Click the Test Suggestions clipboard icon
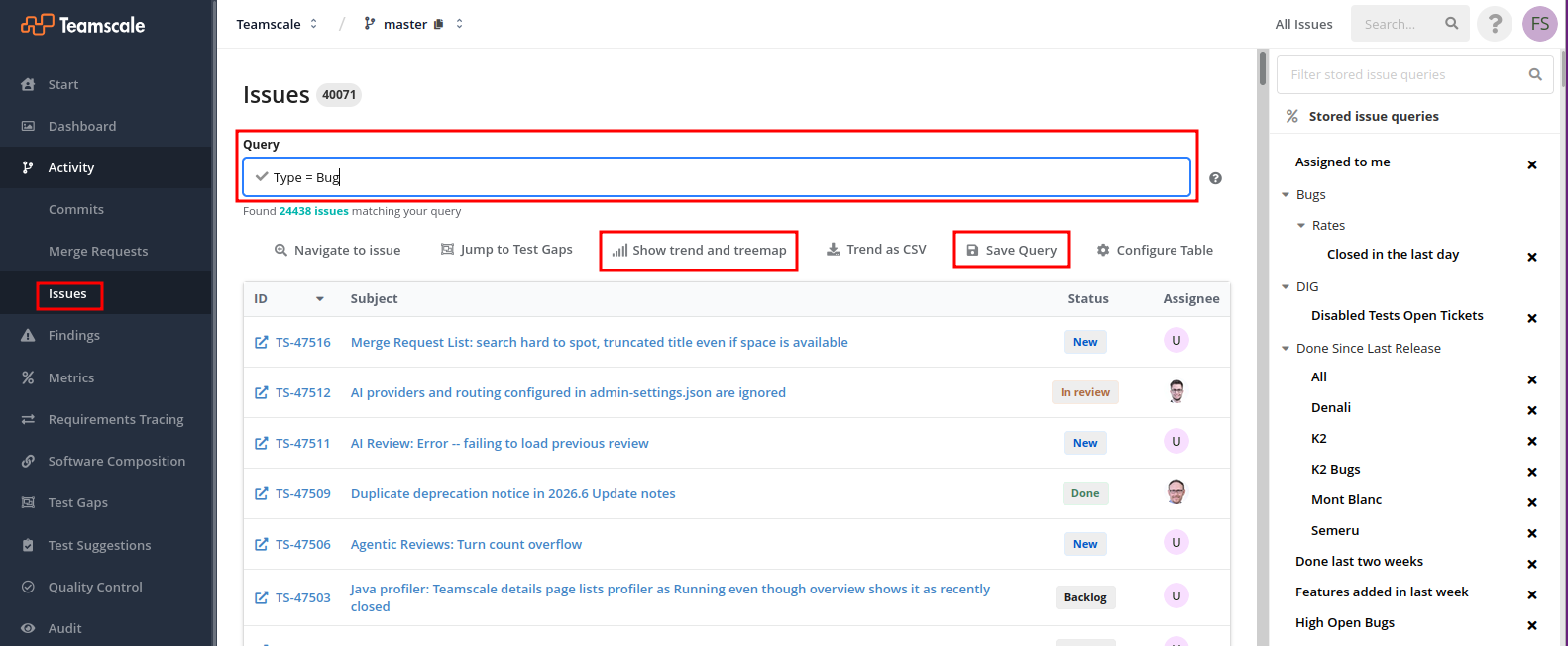Image resolution: width=1568 pixels, height=646 pixels. tap(28, 545)
